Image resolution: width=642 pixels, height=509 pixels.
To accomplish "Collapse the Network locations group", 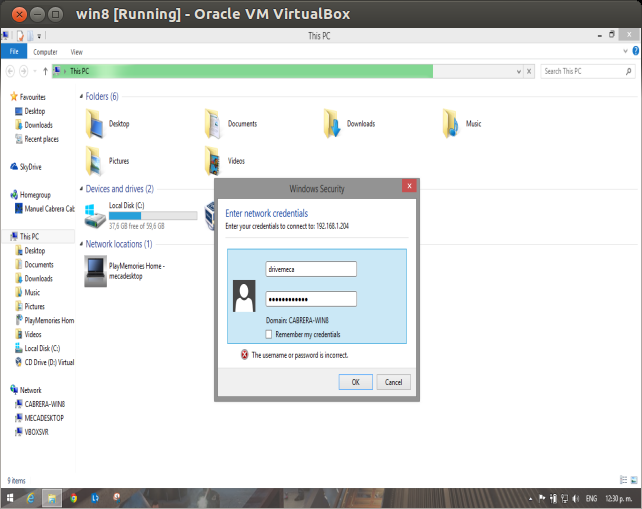I will point(81,244).
